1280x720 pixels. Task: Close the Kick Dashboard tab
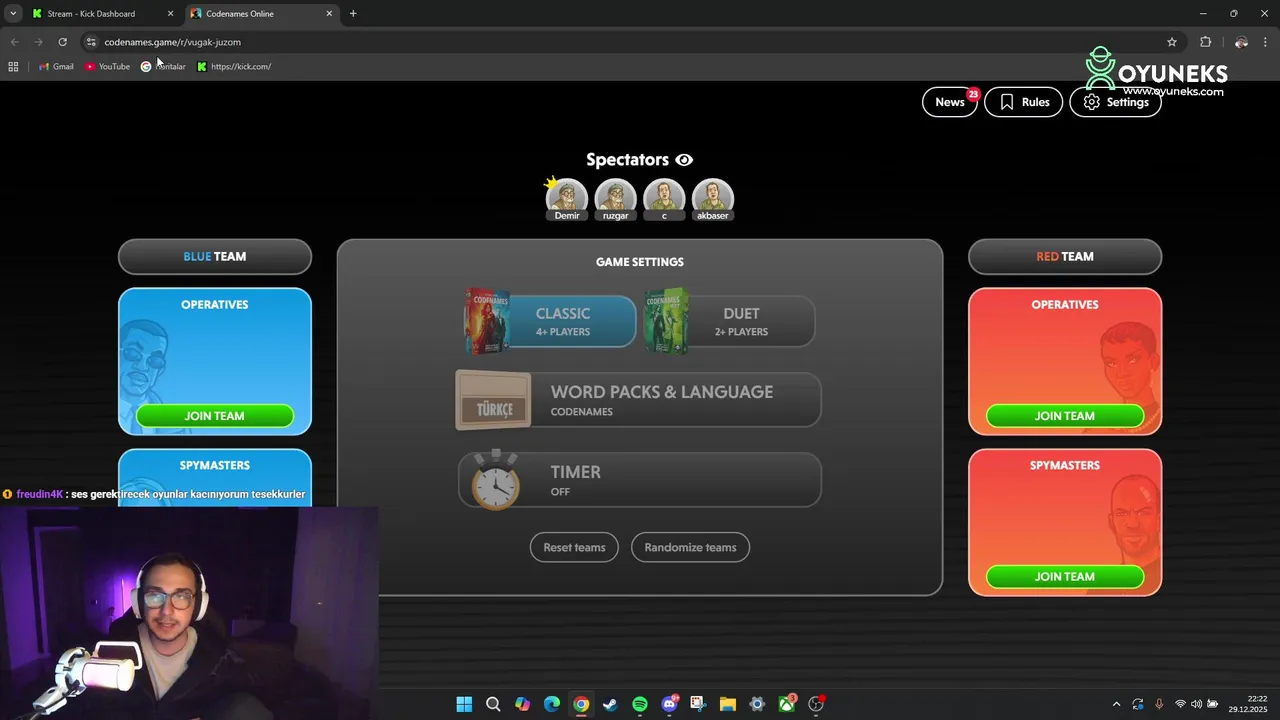coord(170,14)
